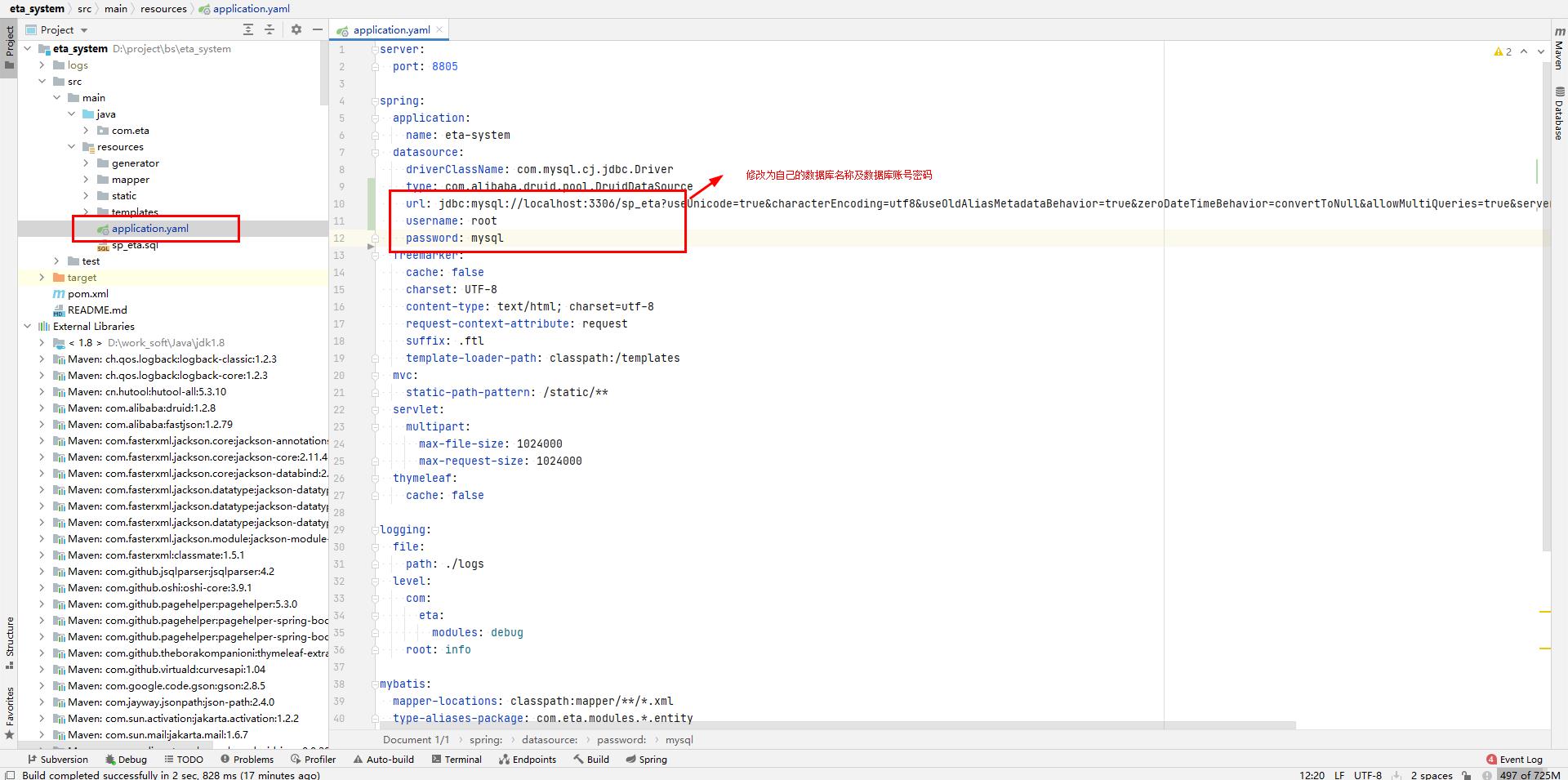Click the port value 8805
Screen dimensions: 1568x780
[445, 66]
